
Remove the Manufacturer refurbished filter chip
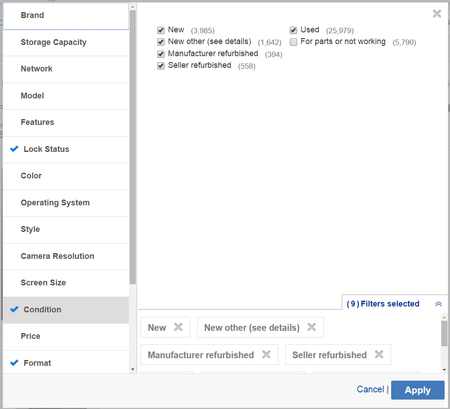[266, 354]
